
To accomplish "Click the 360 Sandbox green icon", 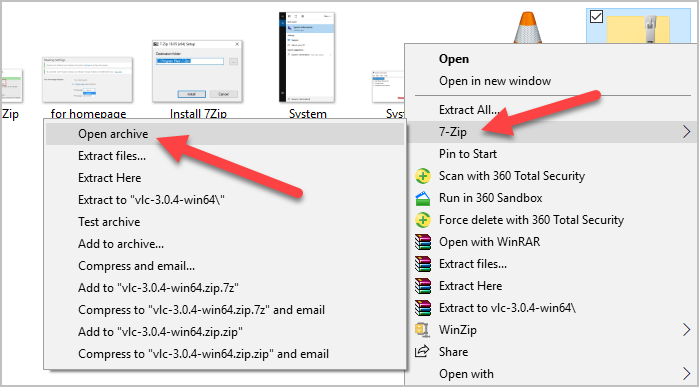I will tap(423, 198).
